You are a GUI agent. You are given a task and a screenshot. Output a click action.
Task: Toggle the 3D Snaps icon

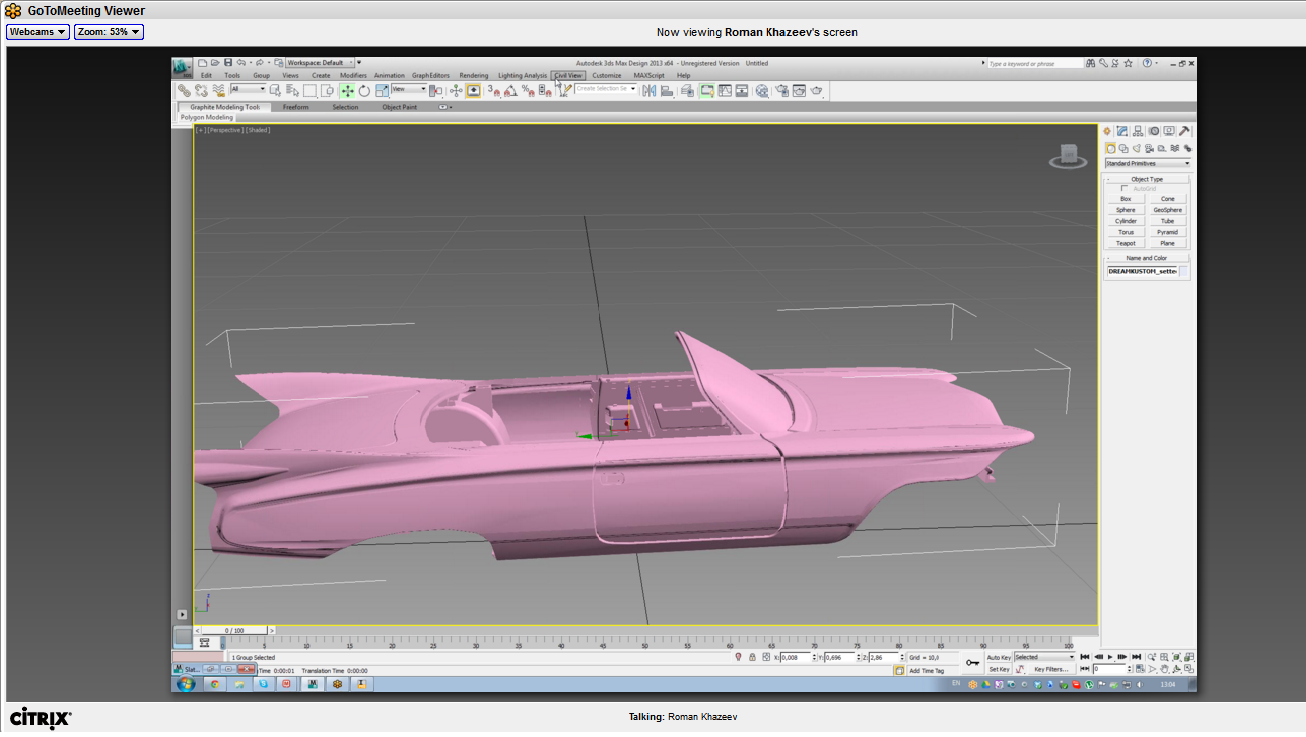pyautogui.click(x=493, y=90)
